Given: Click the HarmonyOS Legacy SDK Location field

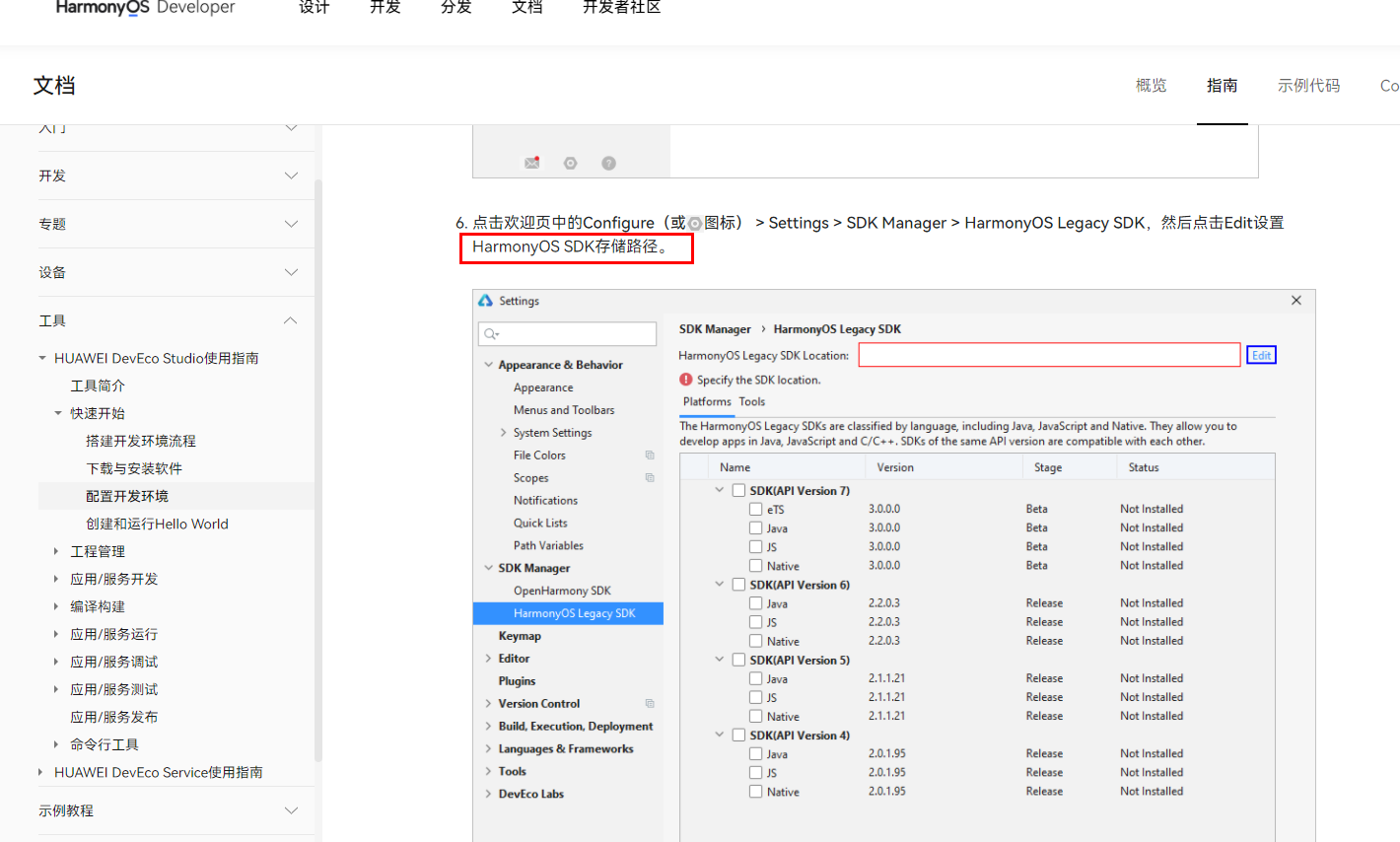Looking at the screenshot, I should click(1049, 355).
